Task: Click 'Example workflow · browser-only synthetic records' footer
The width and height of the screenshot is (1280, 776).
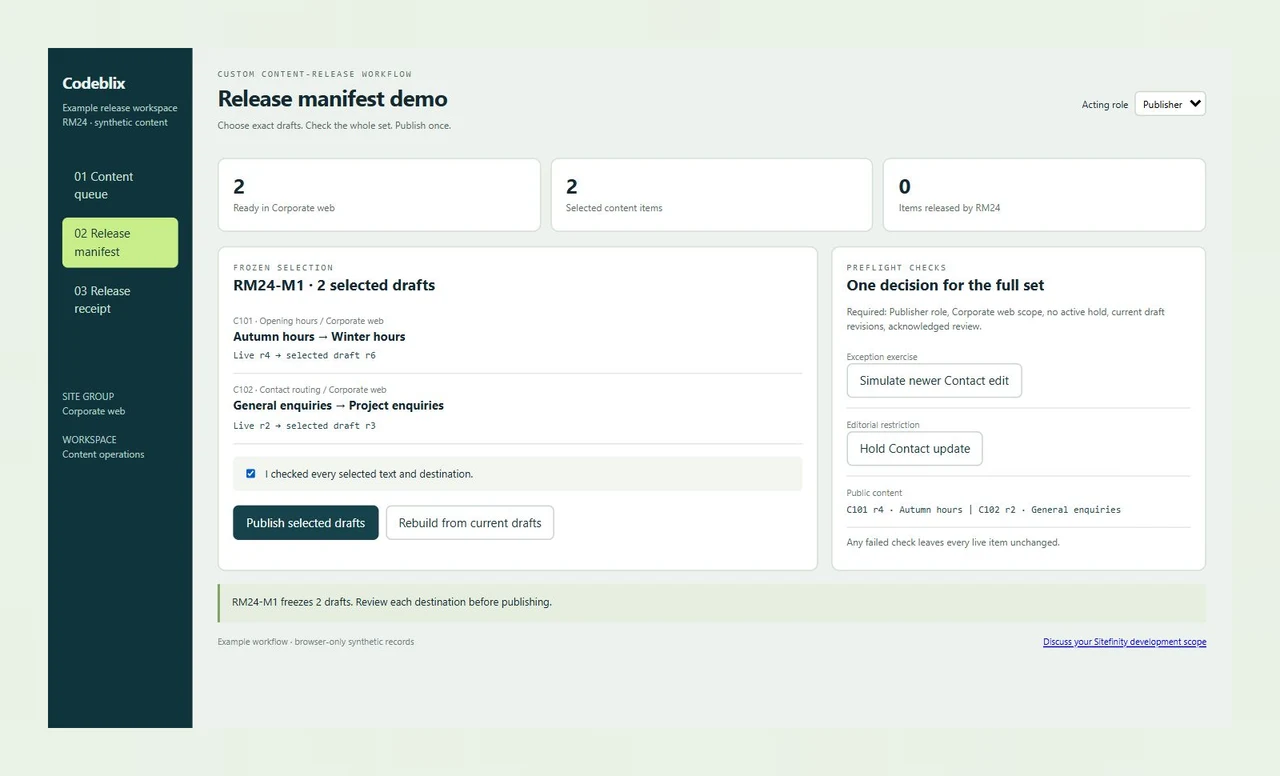Action: pos(316,642)
